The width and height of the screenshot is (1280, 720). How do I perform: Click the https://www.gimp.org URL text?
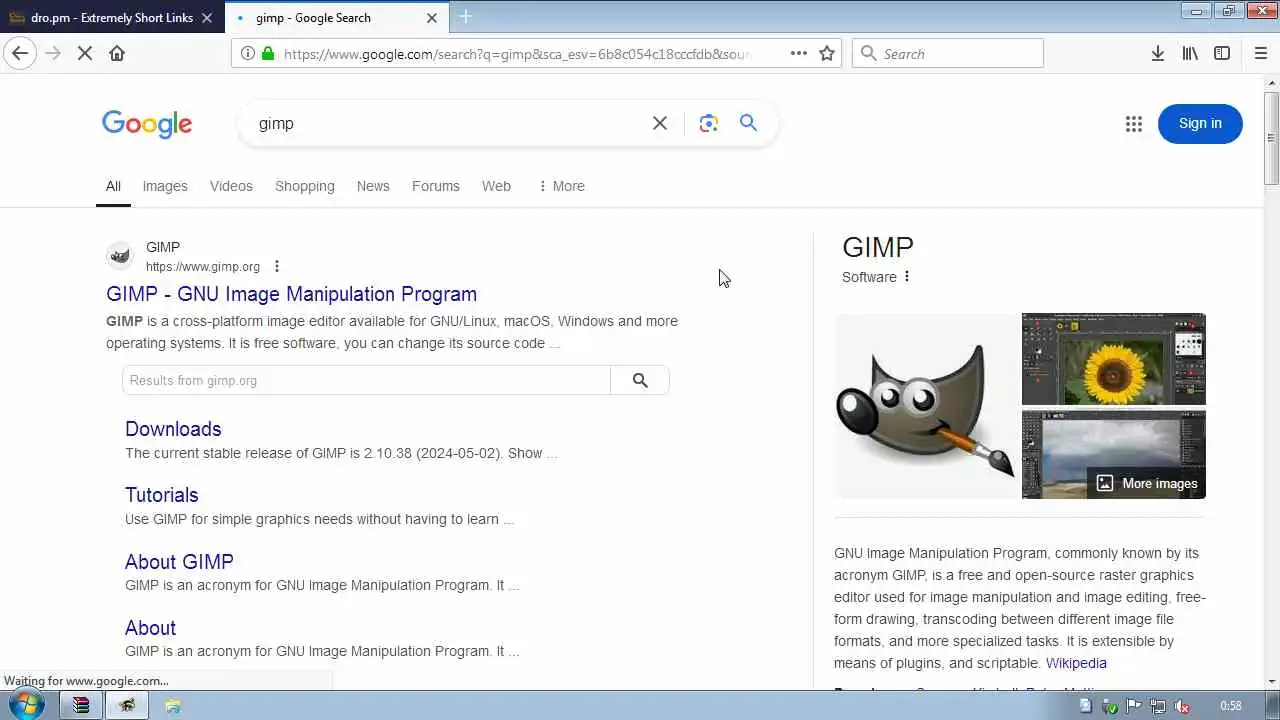[x=203, y=266]
